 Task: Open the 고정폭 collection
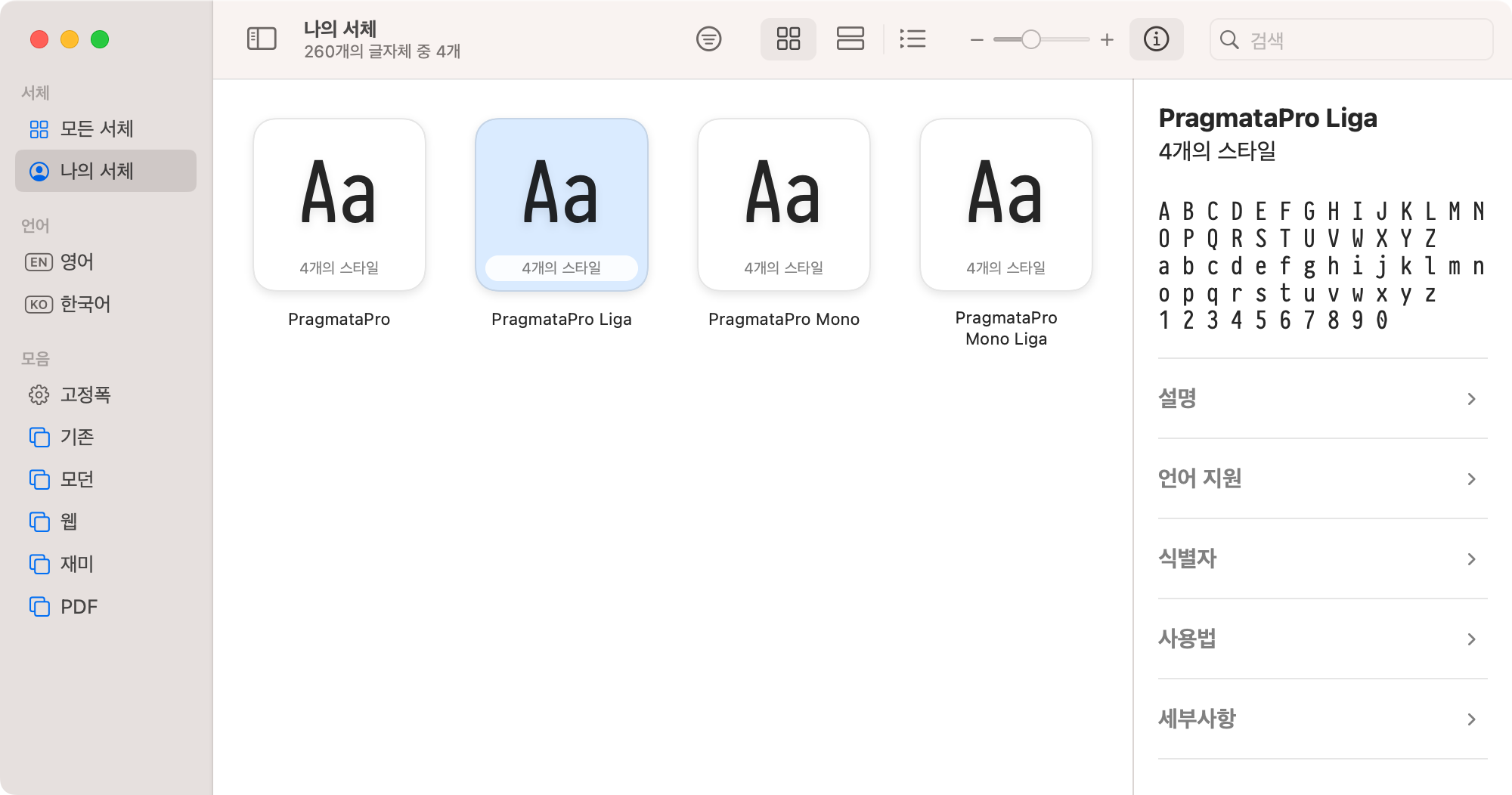click(x=106, y=394)
